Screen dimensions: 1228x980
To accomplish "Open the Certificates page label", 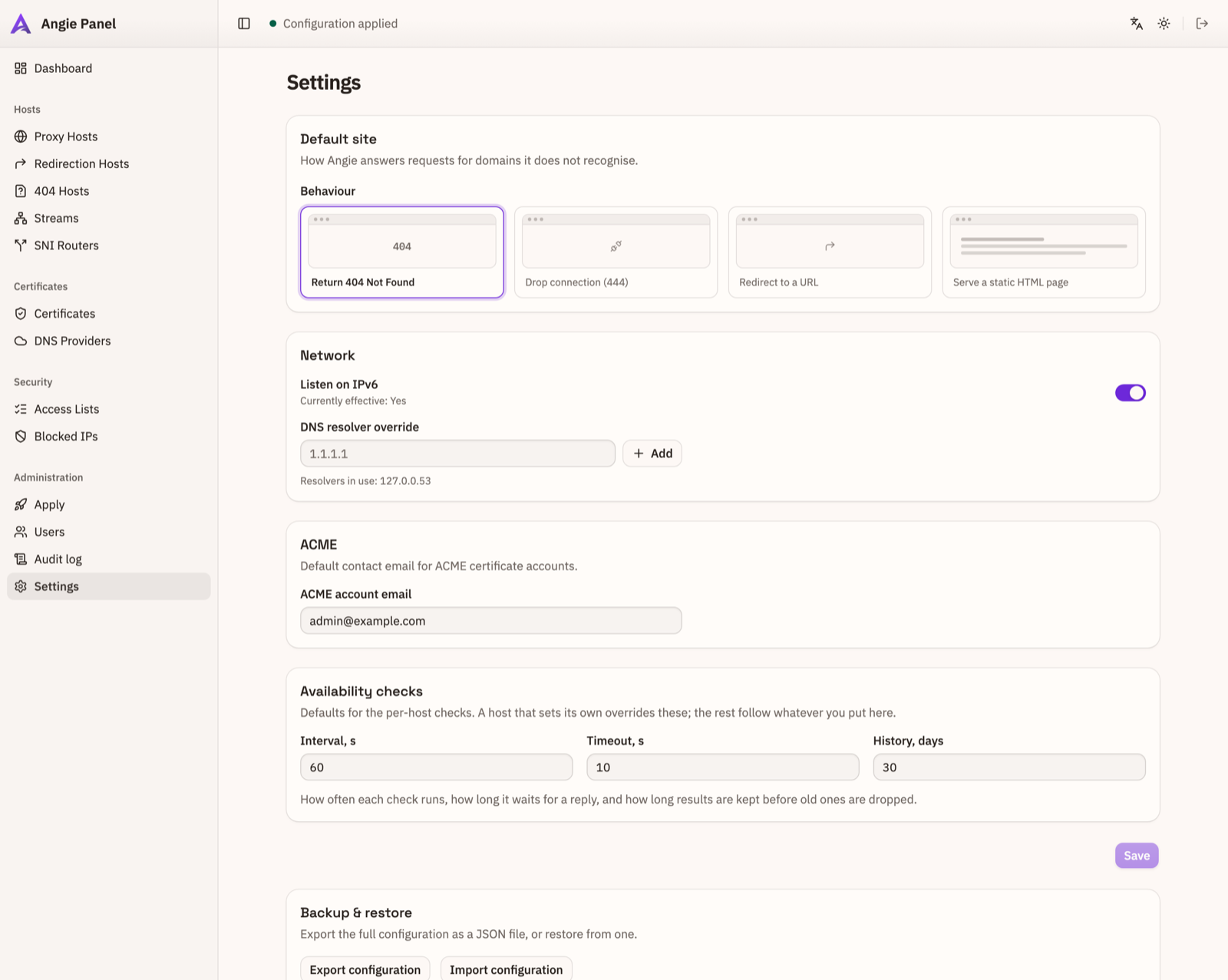I will (64, 314).
